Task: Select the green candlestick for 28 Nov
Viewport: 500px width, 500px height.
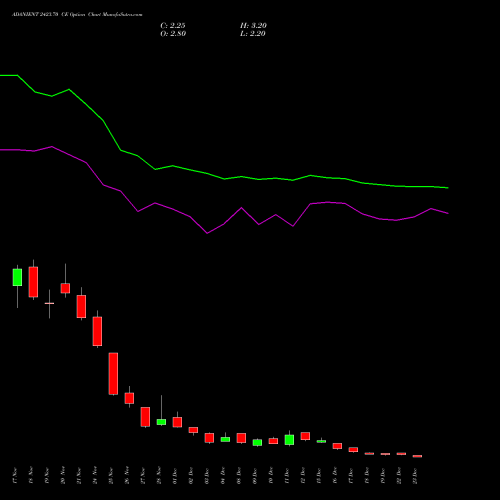Action: point(161,422)
